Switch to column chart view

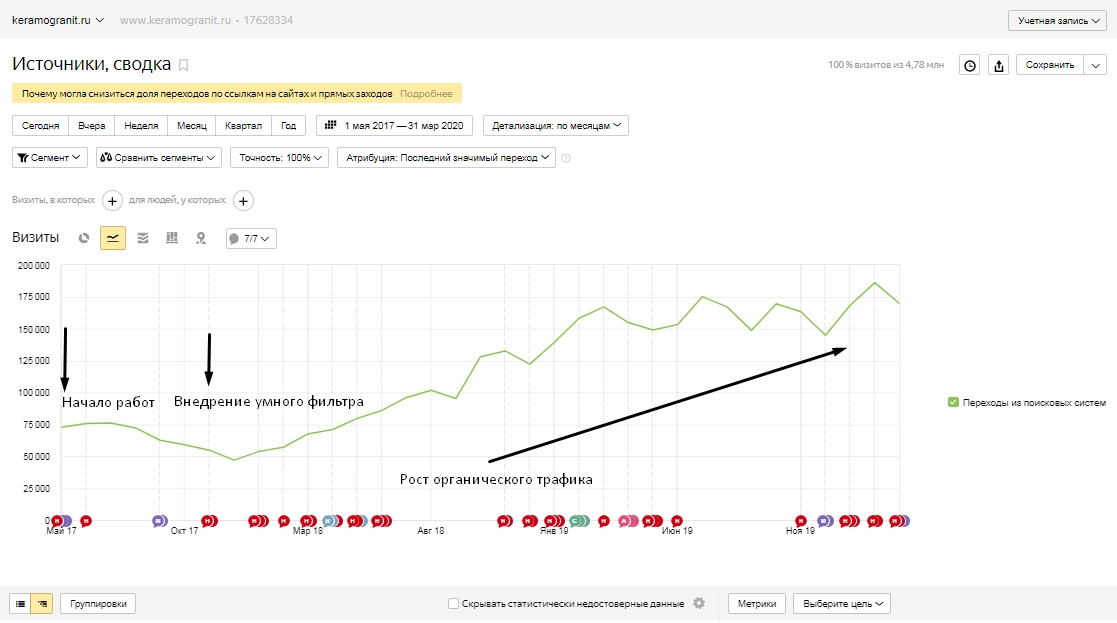click(172, 238)
